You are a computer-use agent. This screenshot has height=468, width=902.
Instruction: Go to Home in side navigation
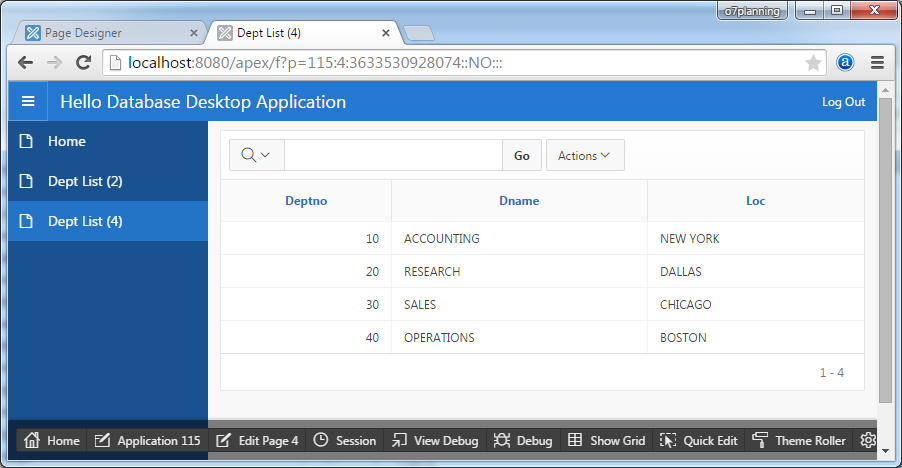coord(108,141)
